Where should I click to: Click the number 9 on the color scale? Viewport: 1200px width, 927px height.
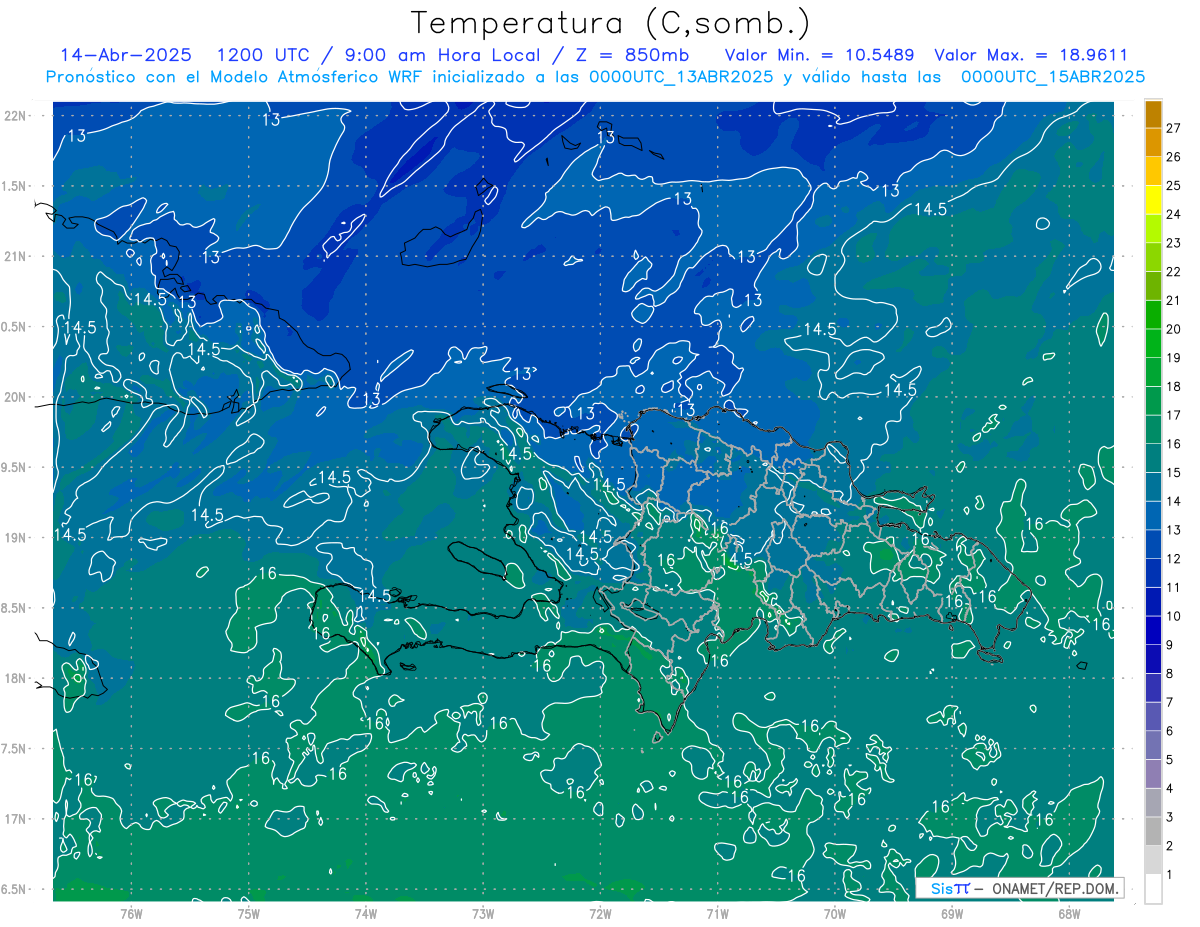click(1170, 645)
